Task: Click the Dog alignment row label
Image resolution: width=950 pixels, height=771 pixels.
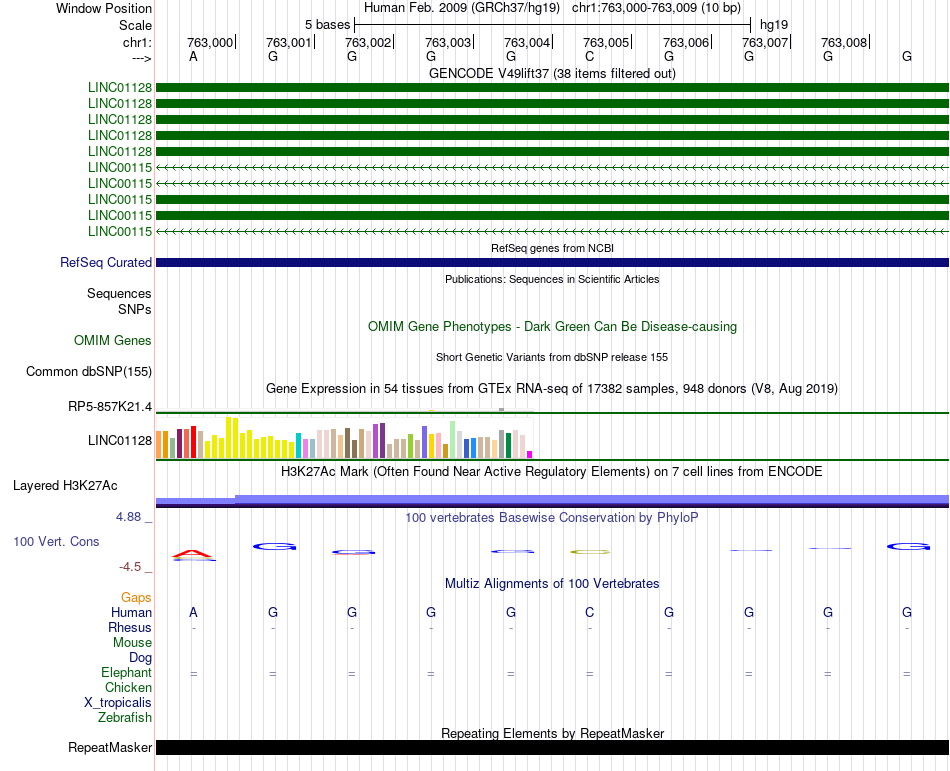Action: click(140, 658)
